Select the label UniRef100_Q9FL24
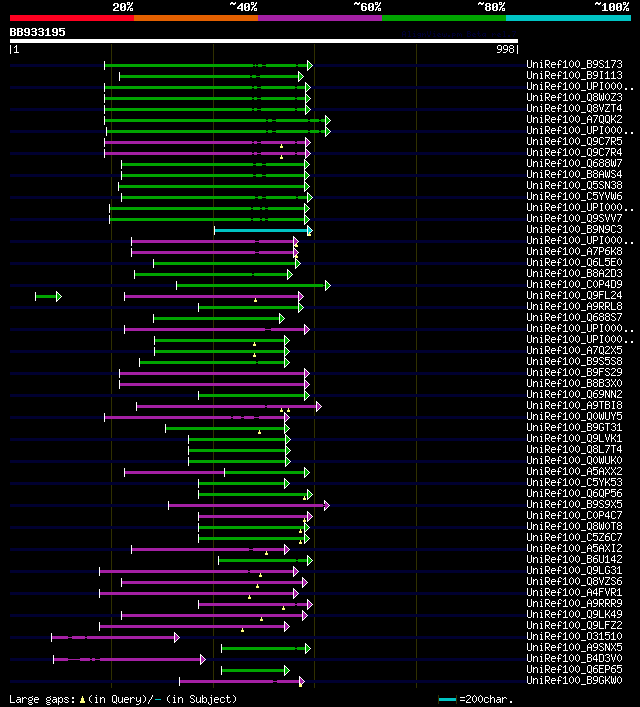Image resolution: width=640 pixels, height=707 pixels. coord(574,295)
